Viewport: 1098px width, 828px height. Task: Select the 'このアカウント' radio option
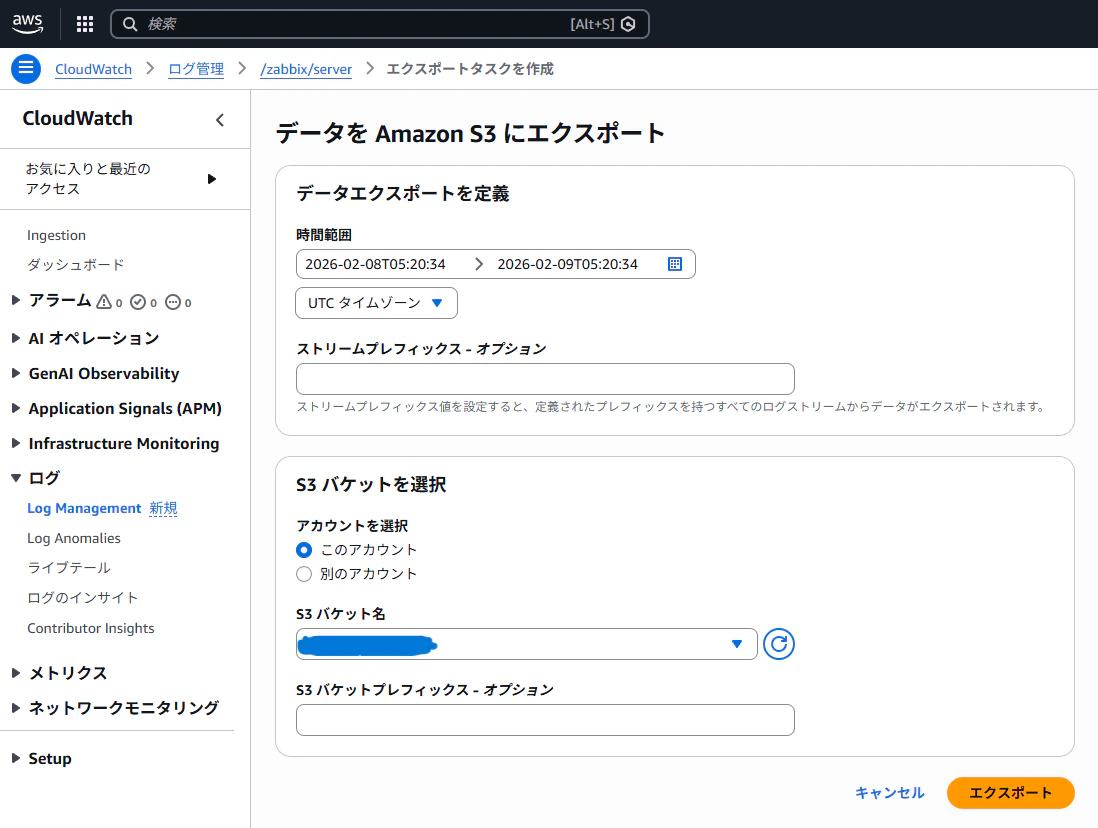pyautogui.click(x=303, y=550)
